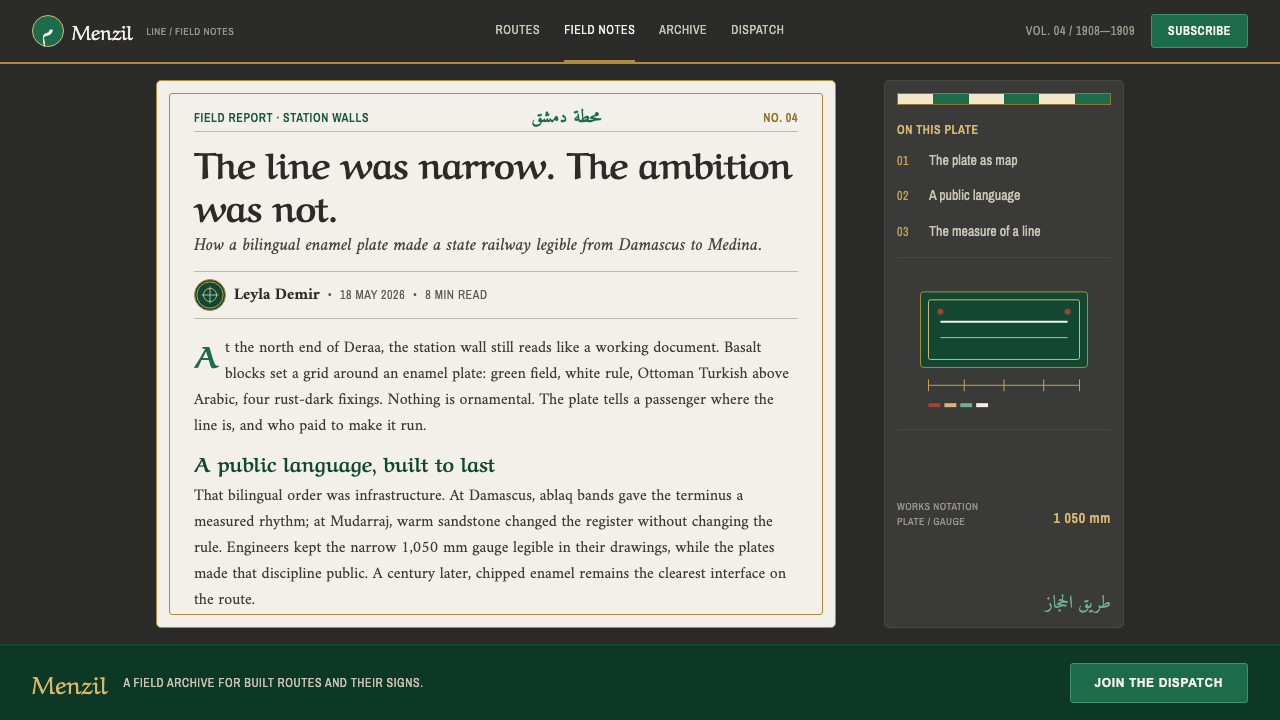This screenshot has width=1280, height=720.
Task: Click the Arabic script in the sidebar's bottom corner
Action: click(x=1078, y=603)
